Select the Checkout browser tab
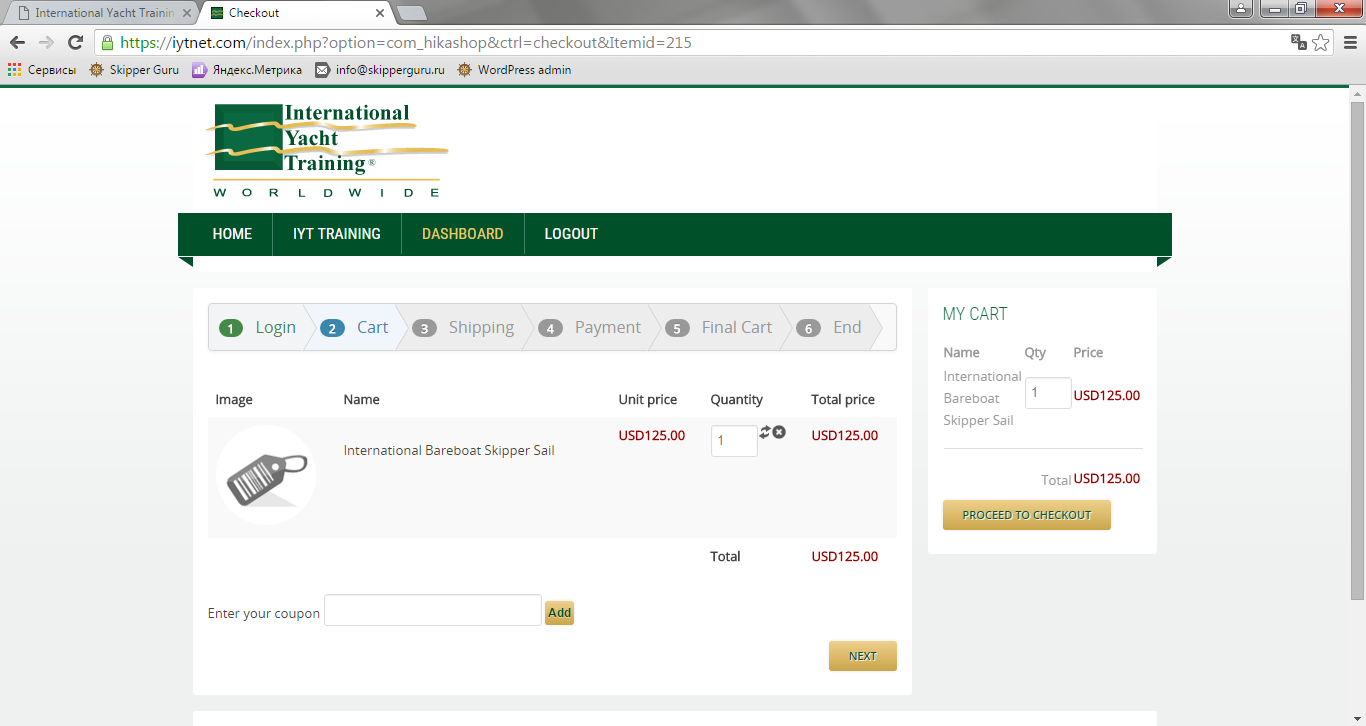The image size is (1366, 726). point(296,13)
